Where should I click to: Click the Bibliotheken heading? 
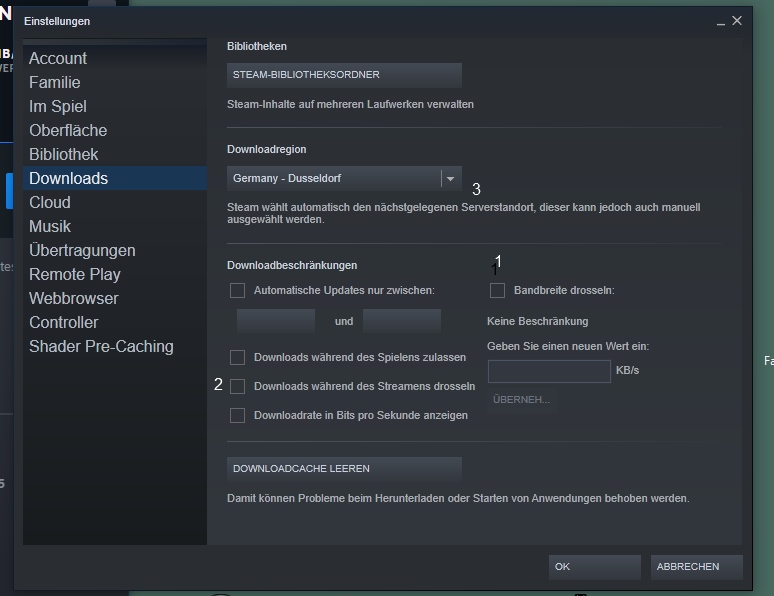257,46
